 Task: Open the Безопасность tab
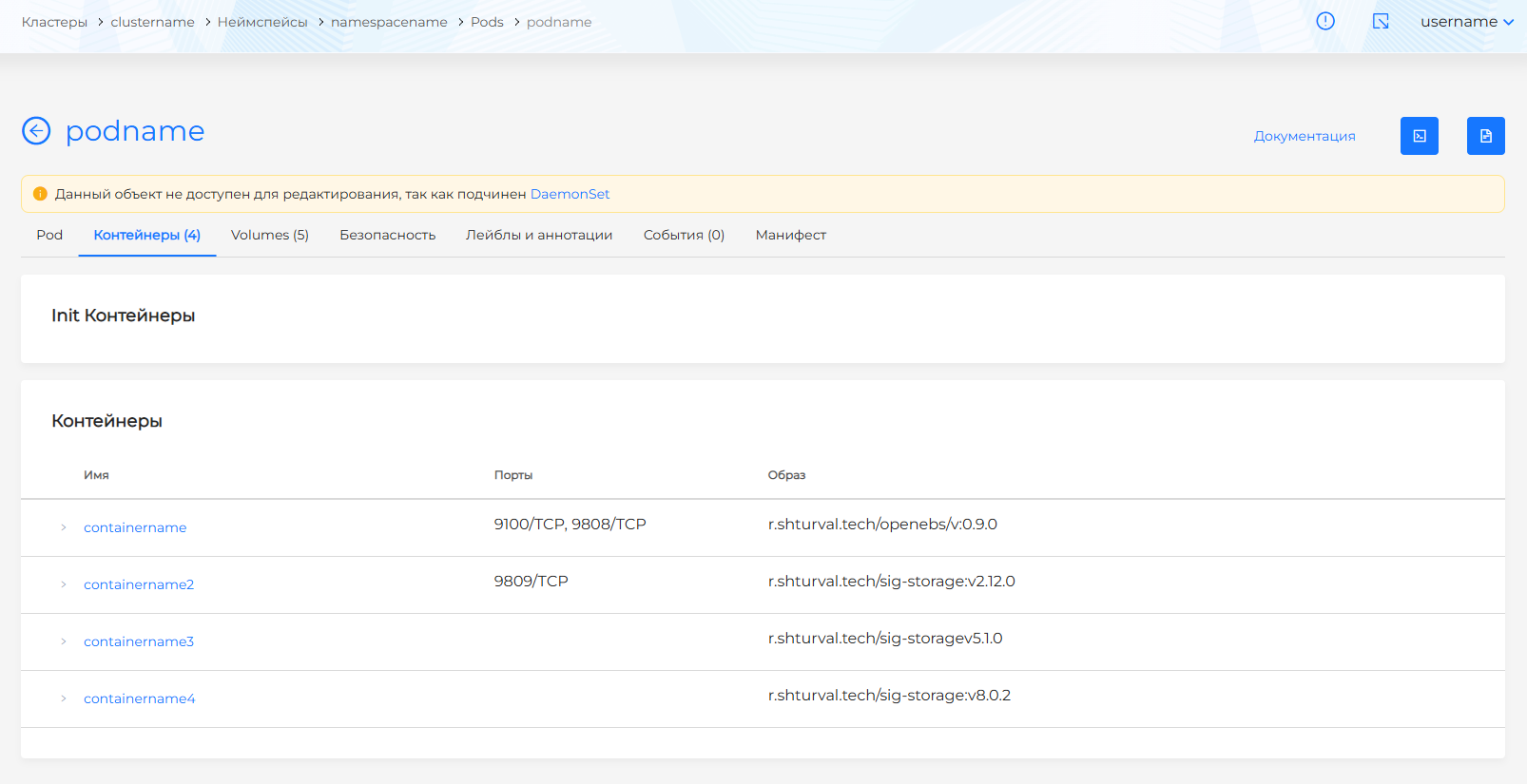click(x=387, y=235)
